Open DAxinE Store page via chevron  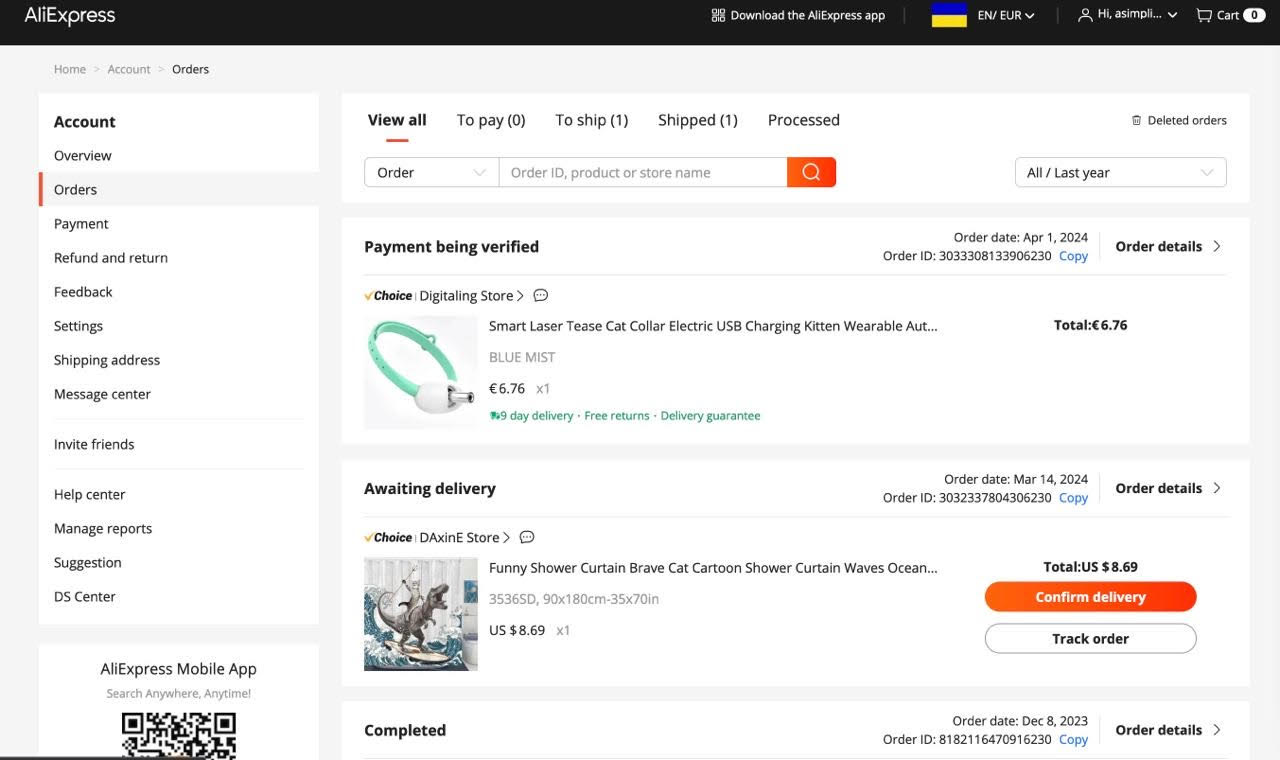(506, 538)
